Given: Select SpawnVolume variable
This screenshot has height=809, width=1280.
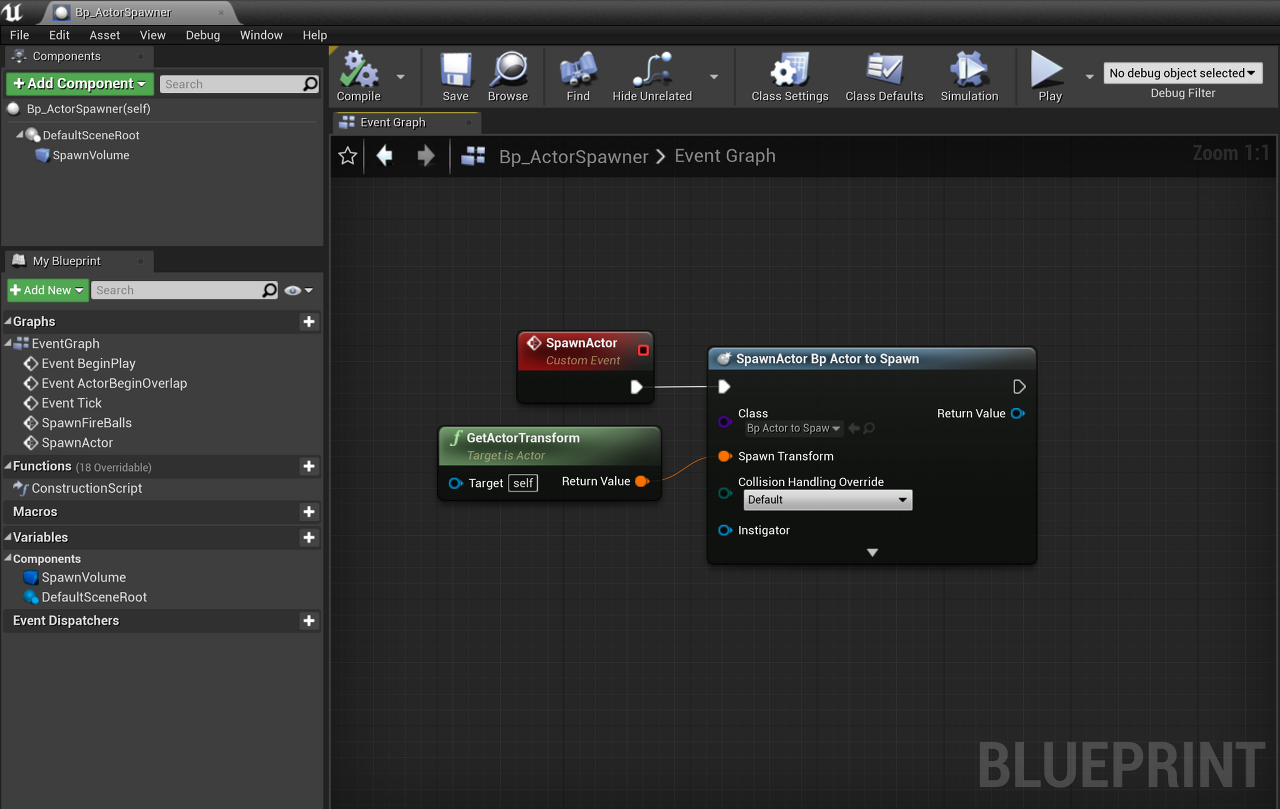Looking at the screenshot, I should (83, 577).
